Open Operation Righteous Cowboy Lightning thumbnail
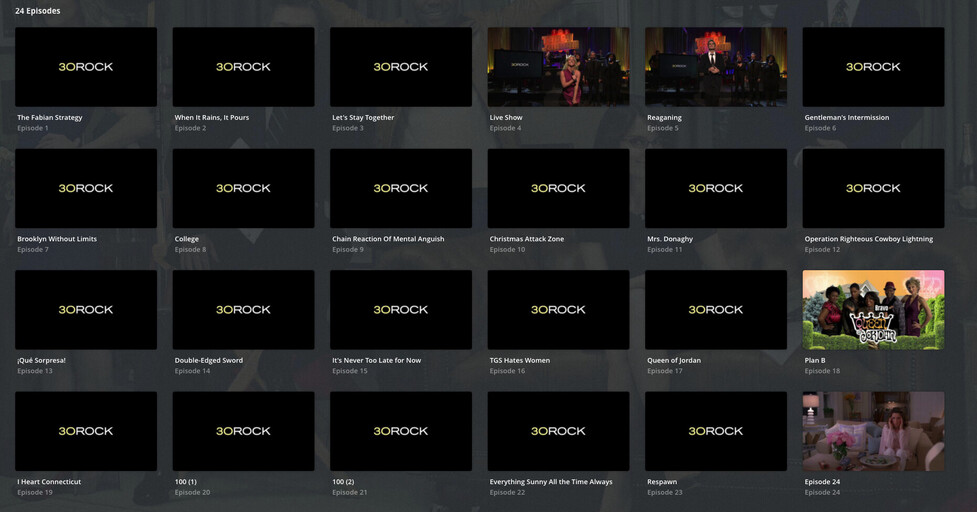This screenshot has width=977, height=512. [x=874, y=188]
